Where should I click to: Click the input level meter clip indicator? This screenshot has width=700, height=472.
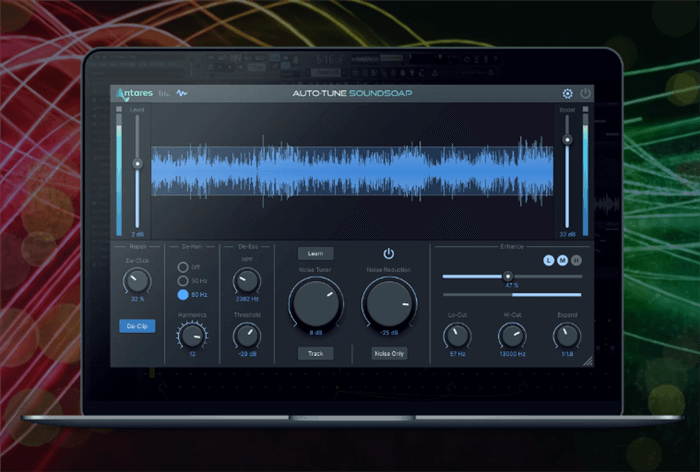(119, 109)
